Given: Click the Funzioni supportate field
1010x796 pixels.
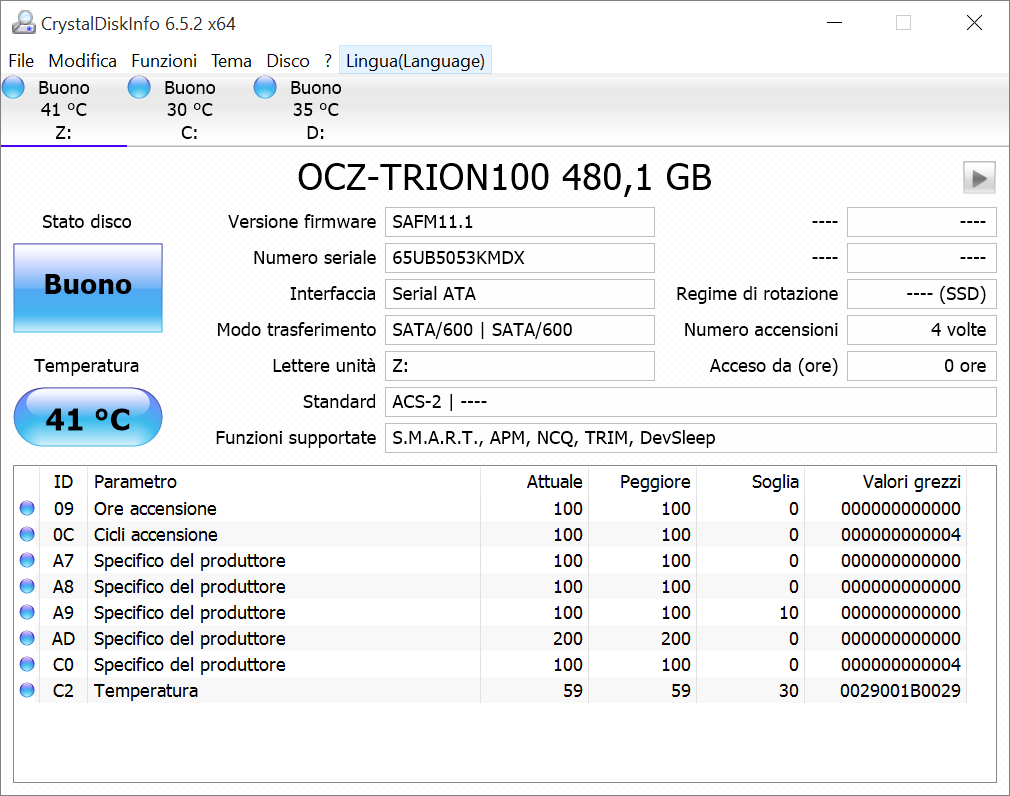Looking at the screenshot, I should tap(691, 439).
